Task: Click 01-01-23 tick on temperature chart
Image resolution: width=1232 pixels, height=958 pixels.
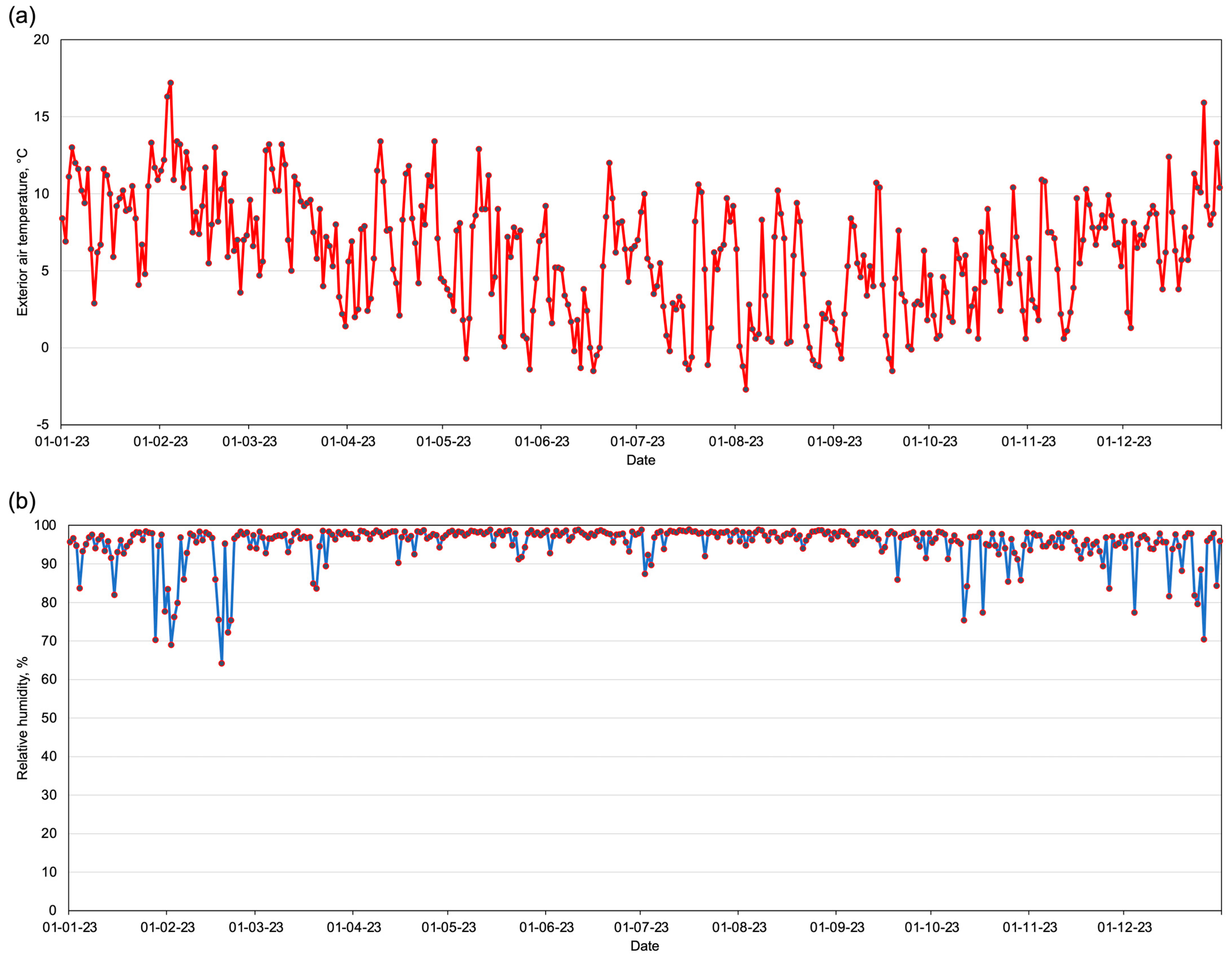Action: click(x=62, y=442)
